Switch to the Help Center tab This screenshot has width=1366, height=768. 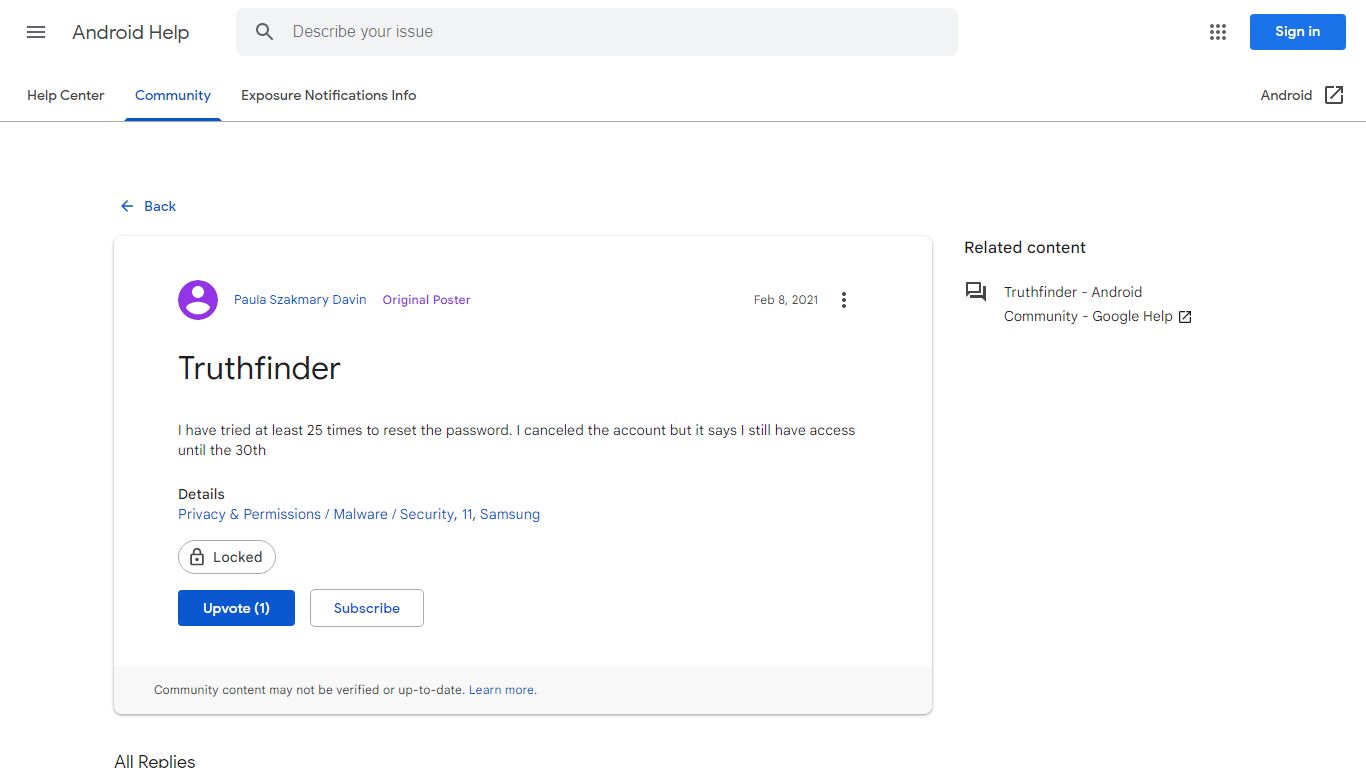(66, 95)
